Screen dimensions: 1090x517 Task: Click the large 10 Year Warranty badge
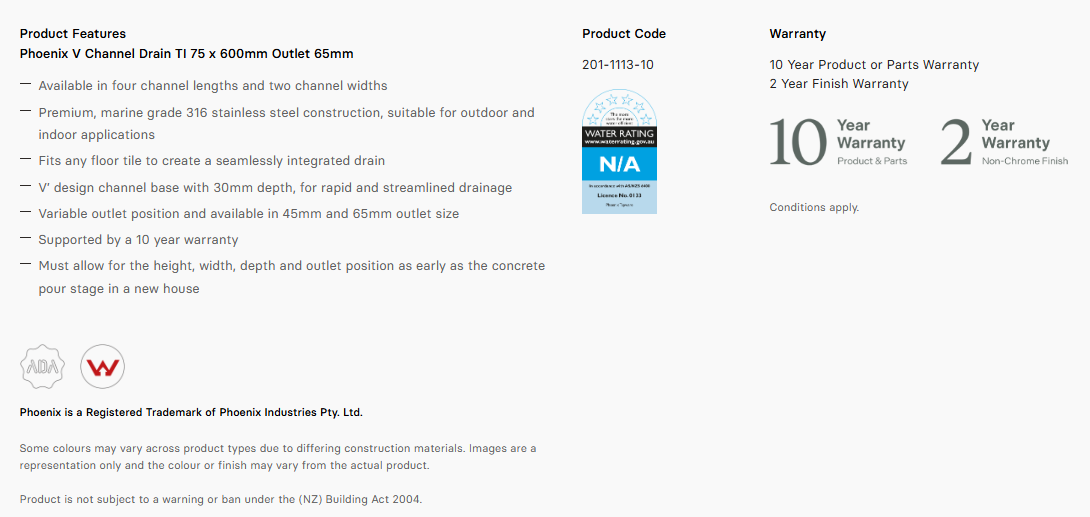[838, 142]
